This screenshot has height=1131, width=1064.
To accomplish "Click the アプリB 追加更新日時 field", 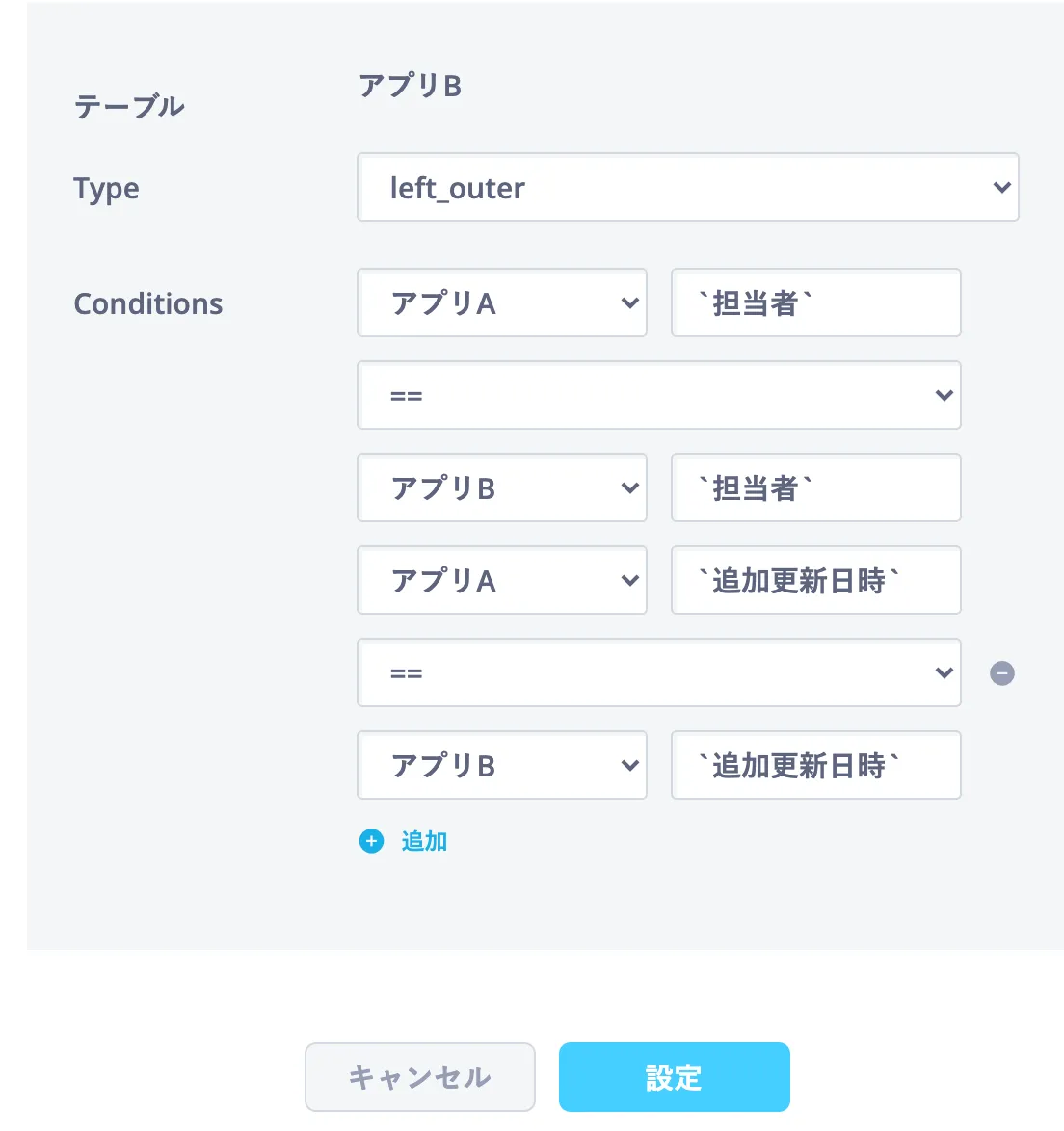I will pyautogui.click(x=815, y=766).
